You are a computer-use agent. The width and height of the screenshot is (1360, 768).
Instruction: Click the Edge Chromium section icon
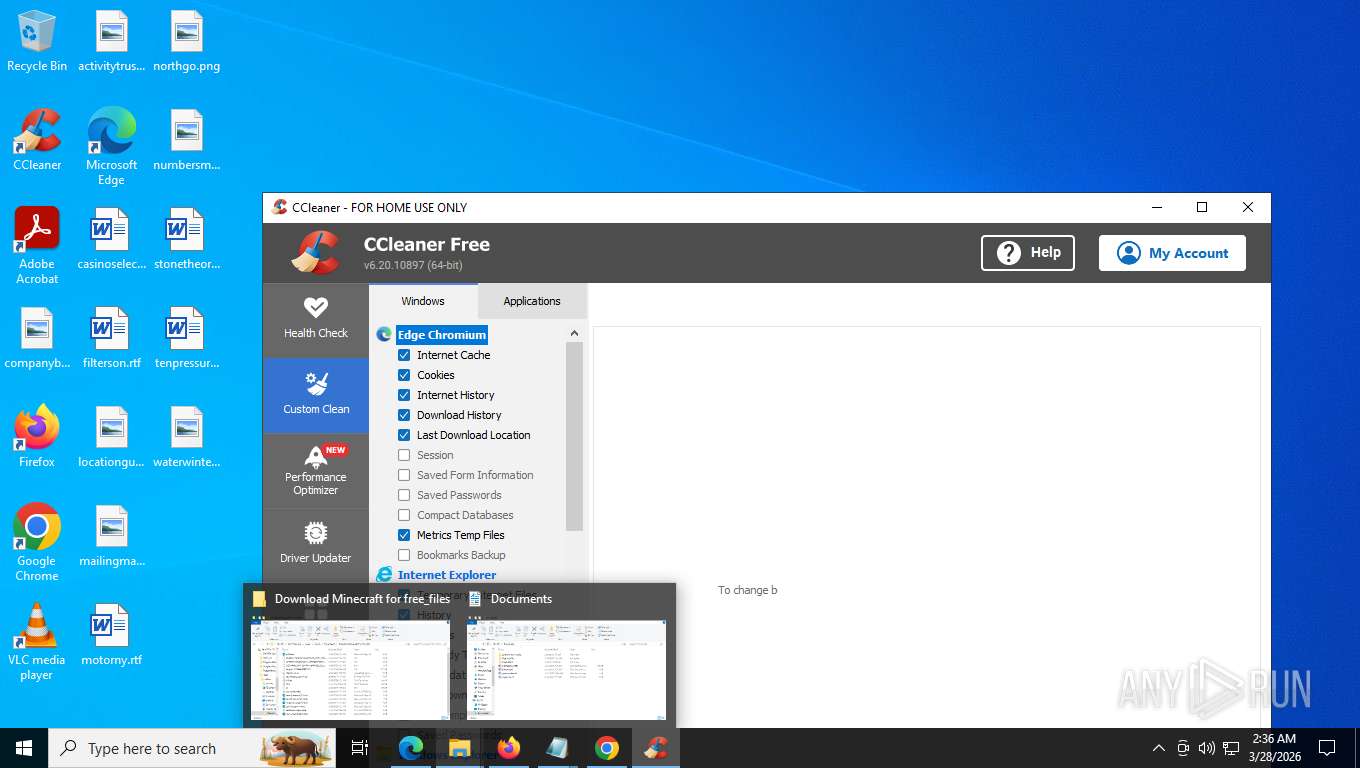click(x=384, y=335)
